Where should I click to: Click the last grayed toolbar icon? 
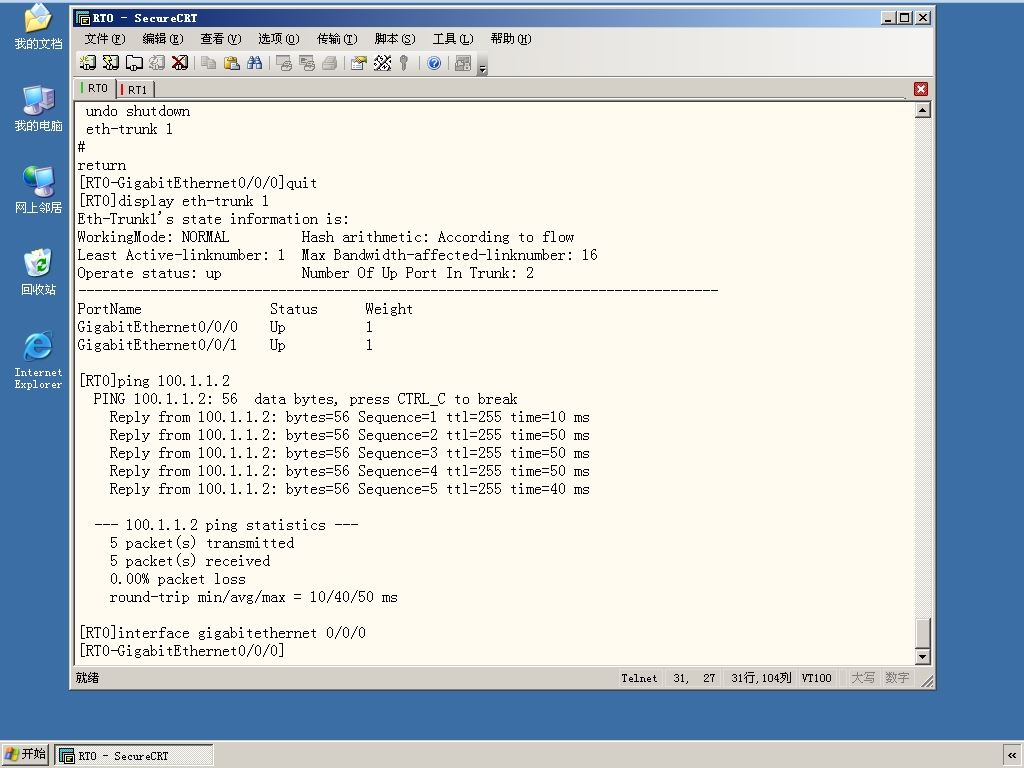462,63
